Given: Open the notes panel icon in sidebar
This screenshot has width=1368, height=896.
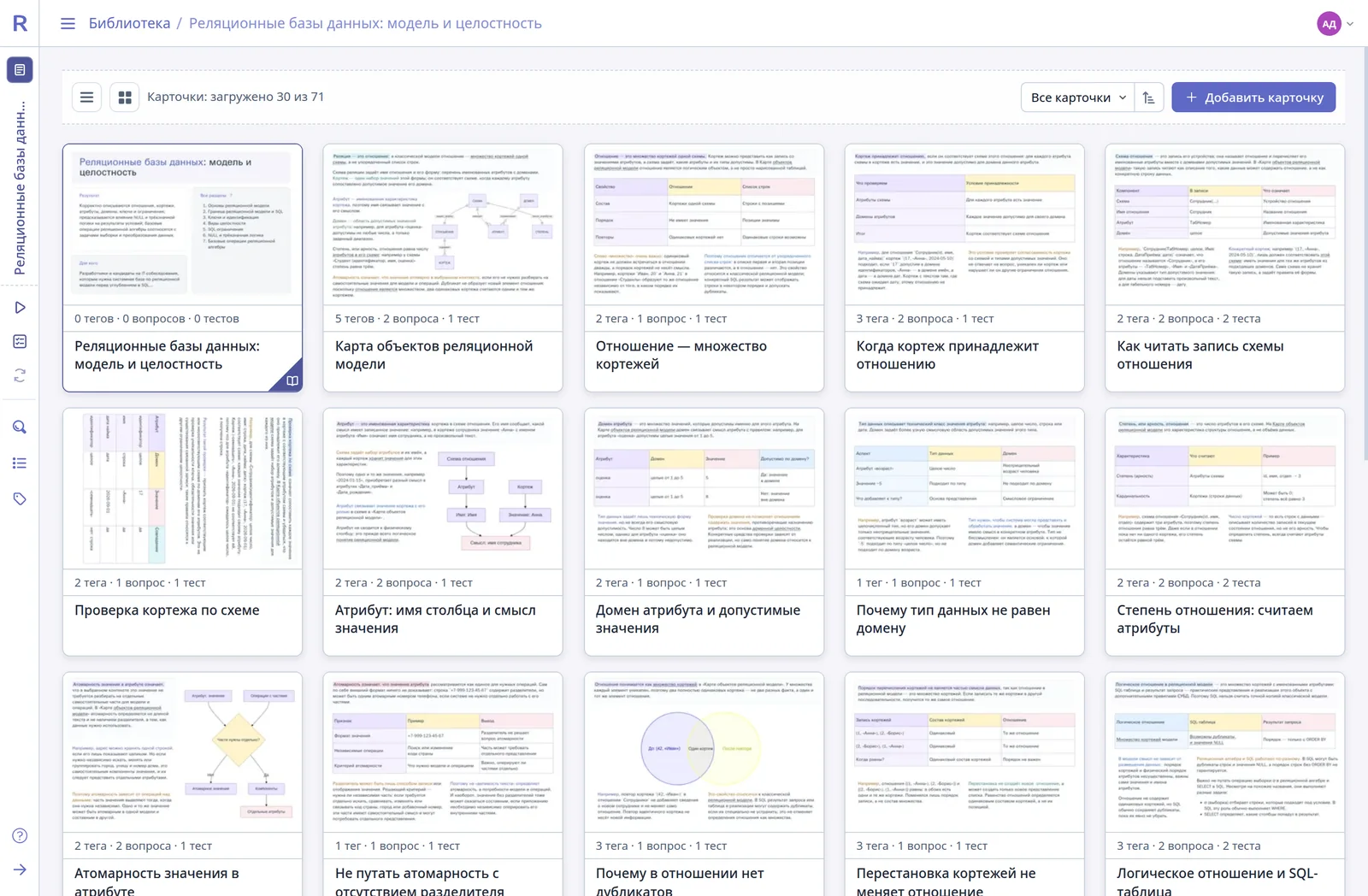Looking at the screenshot, I should pyautogui.click(x=20, y=69).
